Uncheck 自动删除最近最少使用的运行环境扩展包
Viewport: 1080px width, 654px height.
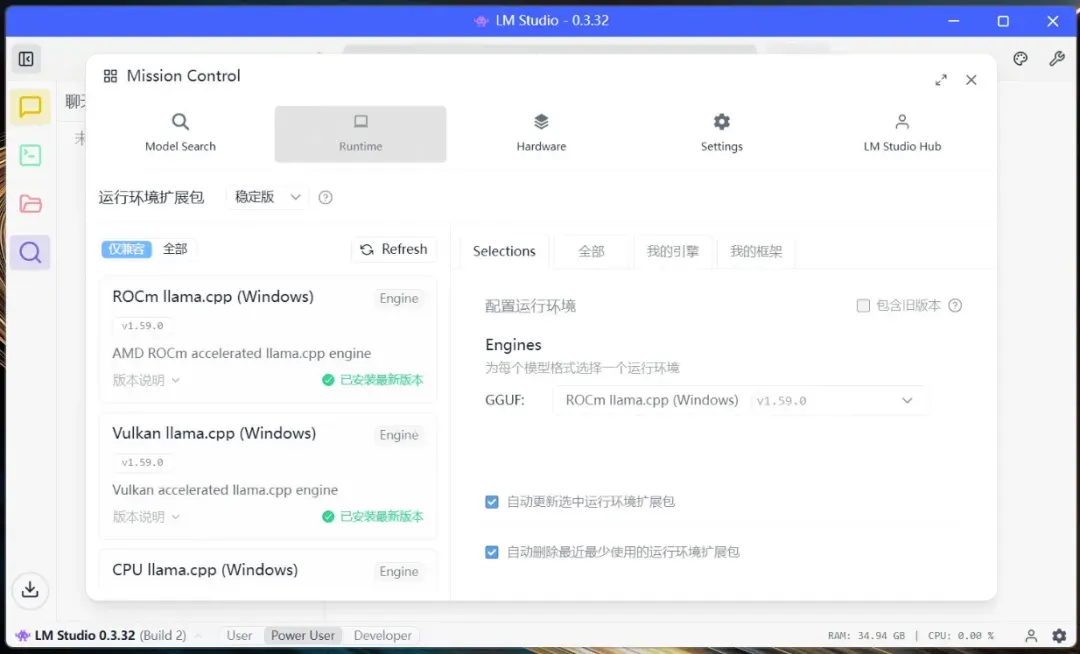492,552
